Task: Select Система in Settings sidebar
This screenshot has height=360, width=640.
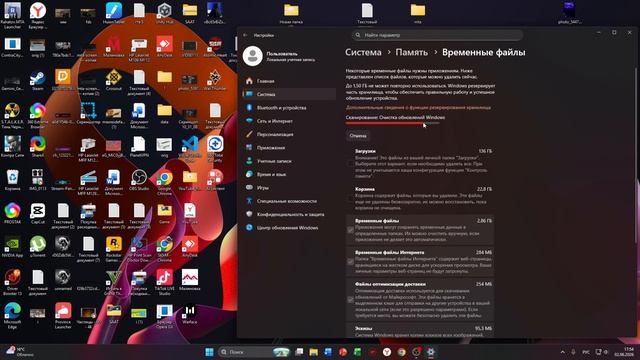Action: click(289, 94)
